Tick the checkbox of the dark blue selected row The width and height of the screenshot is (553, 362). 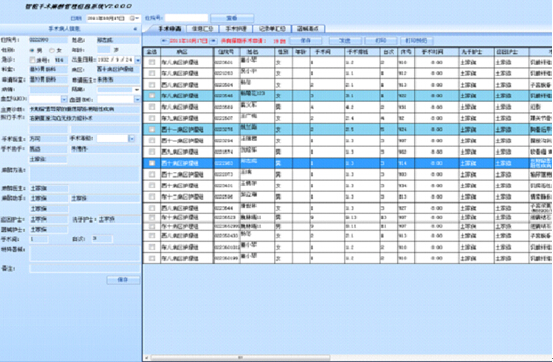152,163
